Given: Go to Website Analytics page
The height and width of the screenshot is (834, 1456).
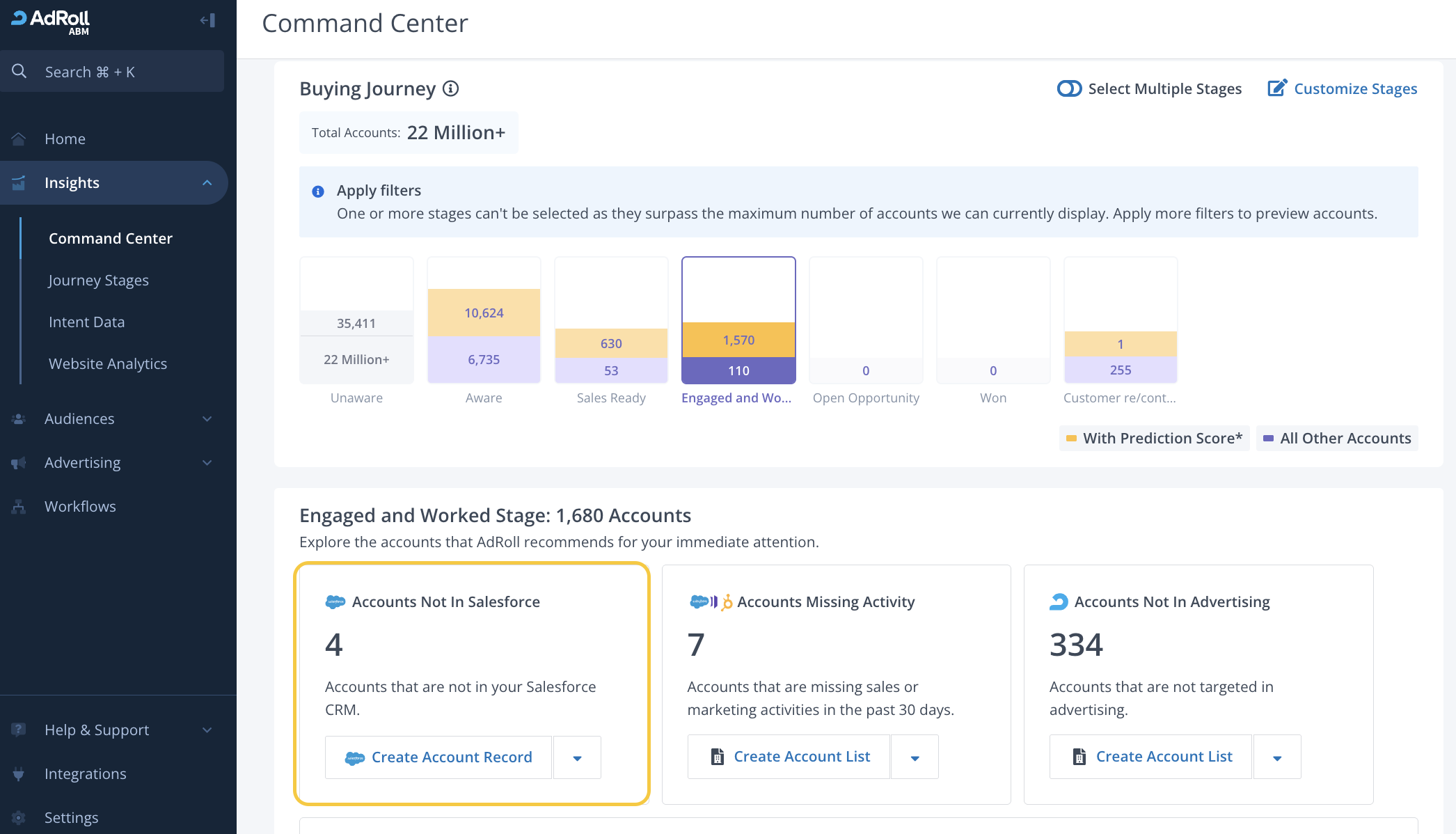Looking at the screenshot, I should tap(108, 364).
